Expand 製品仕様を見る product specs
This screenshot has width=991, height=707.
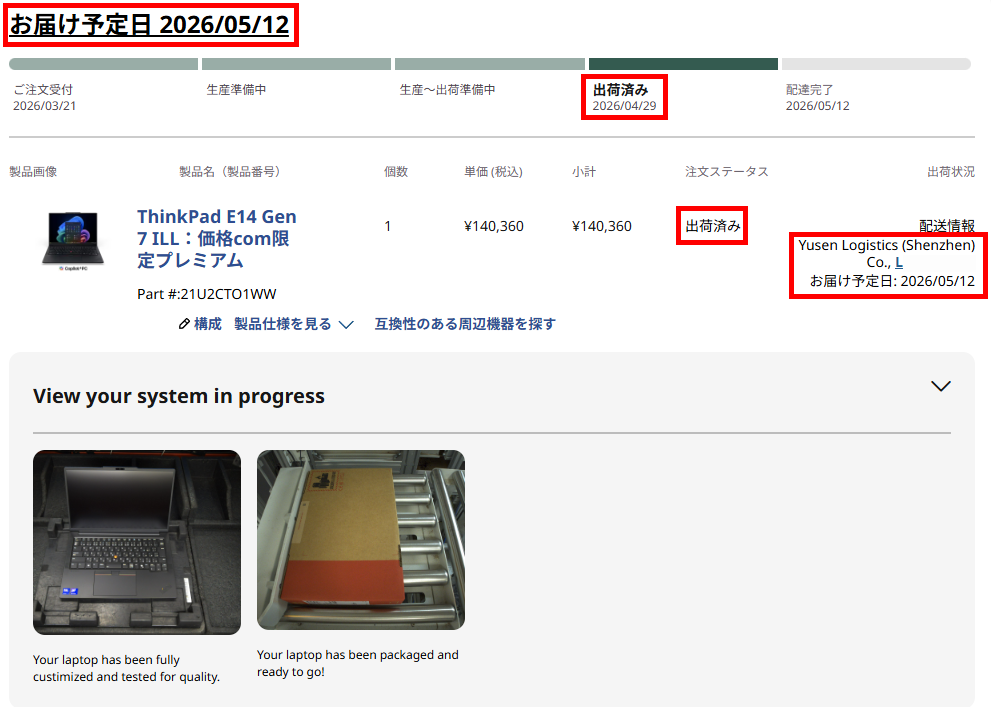(x=283, y=324)
